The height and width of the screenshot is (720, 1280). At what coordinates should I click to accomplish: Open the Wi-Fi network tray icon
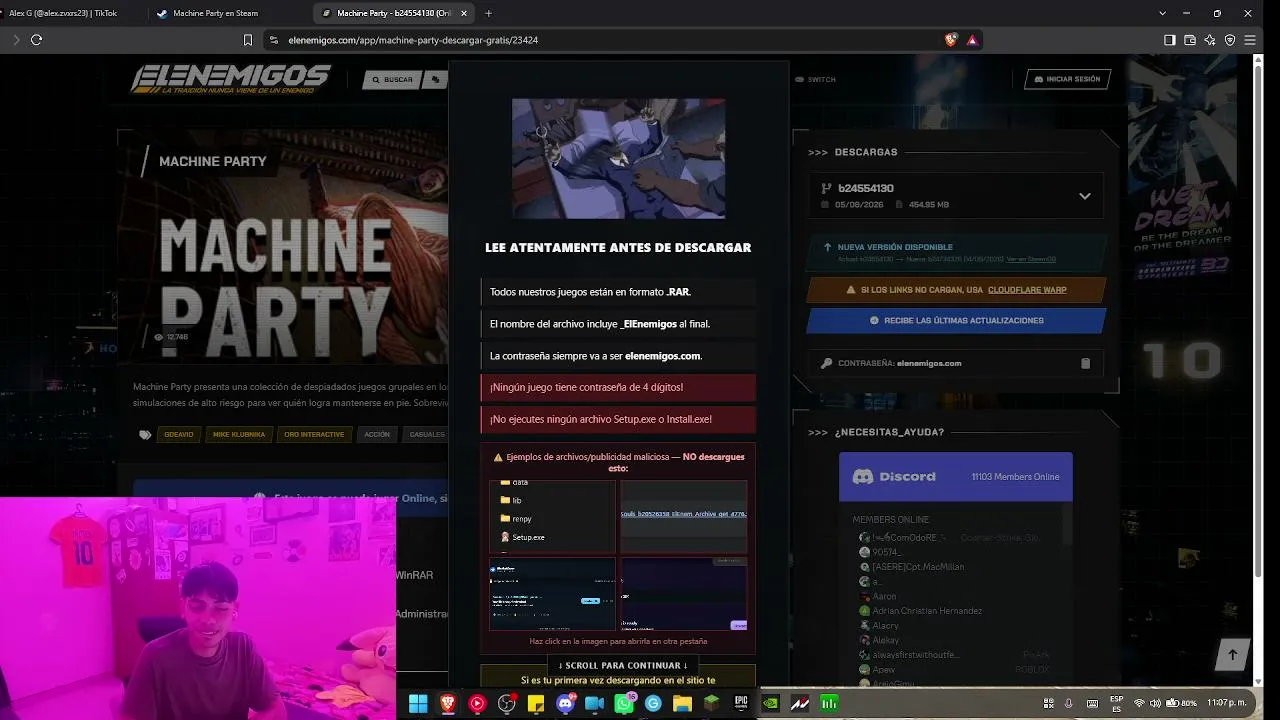pos(1139,704)
